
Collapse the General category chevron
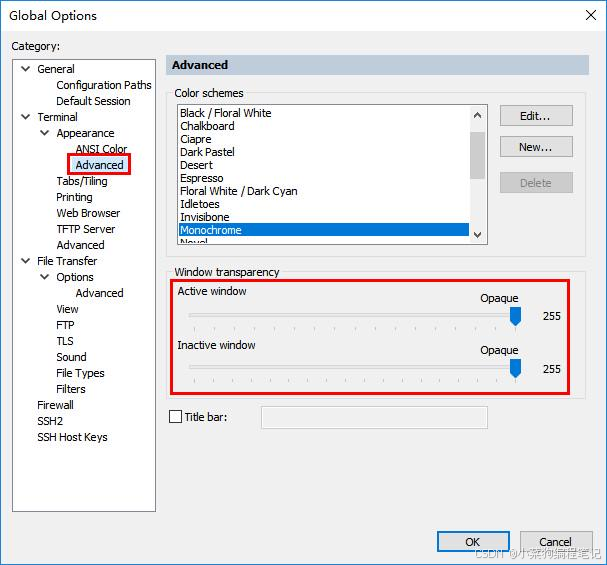point(26,69)
